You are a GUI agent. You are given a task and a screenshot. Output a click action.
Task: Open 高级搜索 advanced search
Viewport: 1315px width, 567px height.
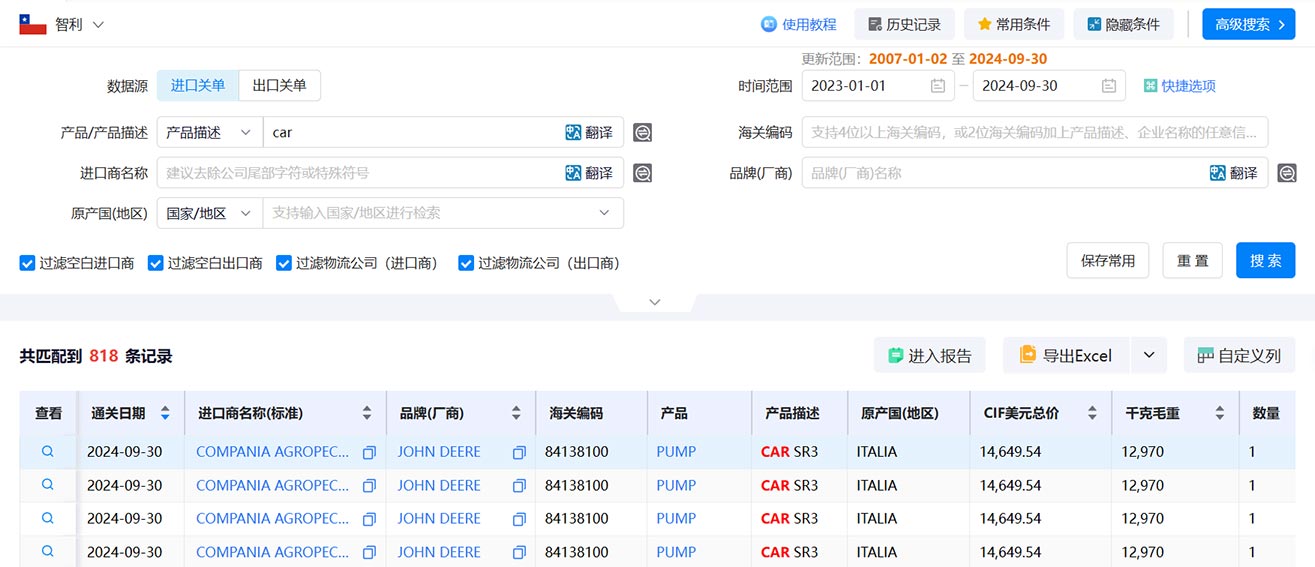1248,24
